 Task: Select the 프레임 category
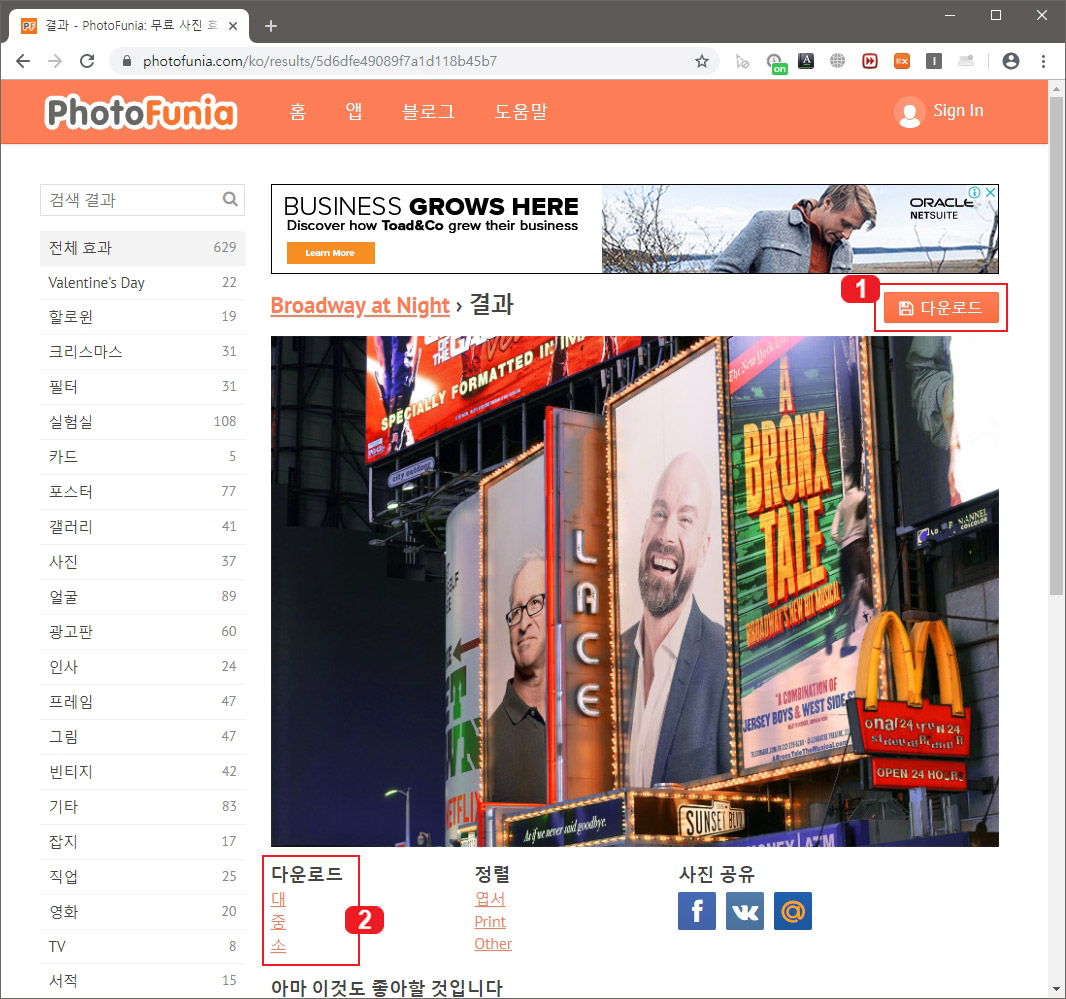coord(143,702)
